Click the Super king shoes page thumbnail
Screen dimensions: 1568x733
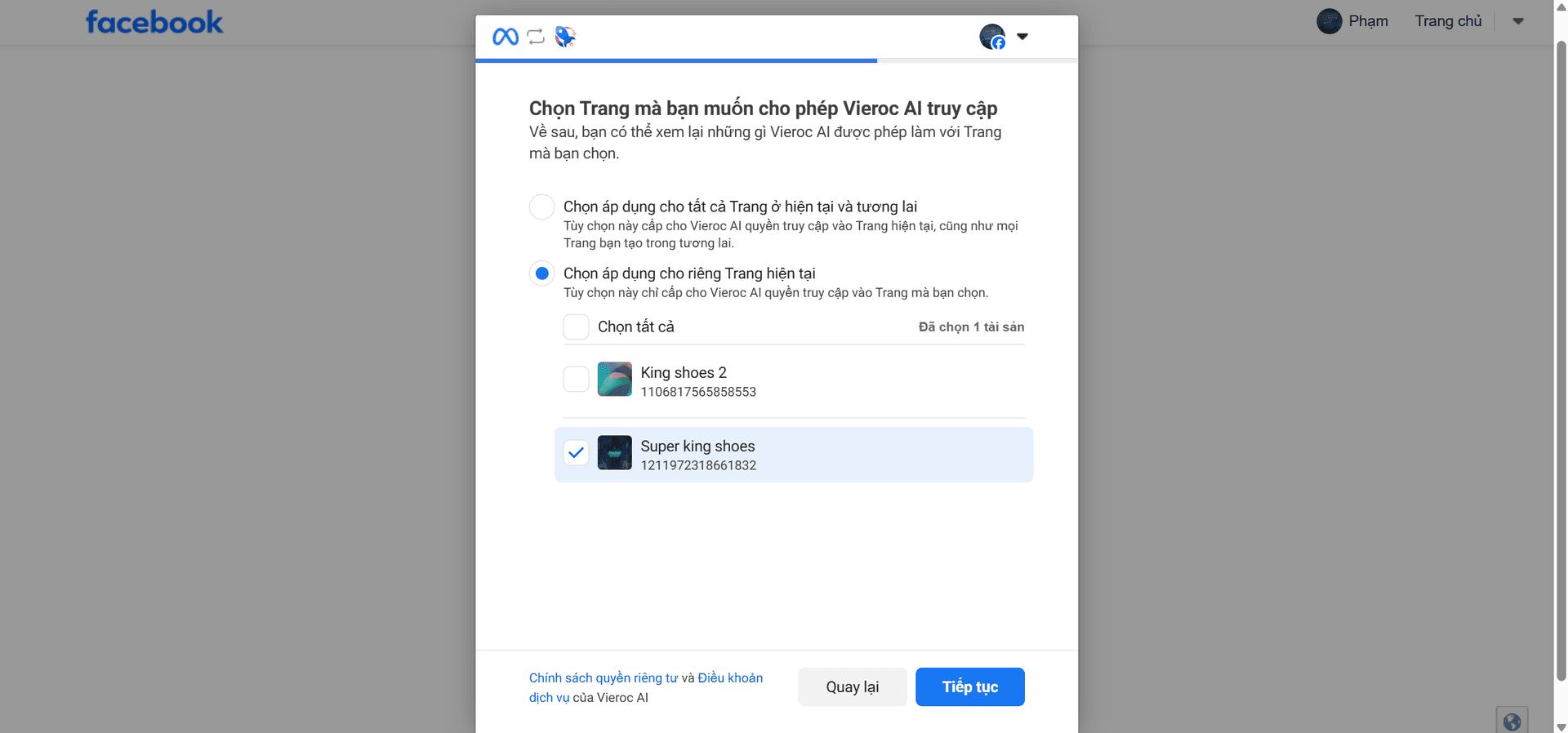(x=615, y=453)
